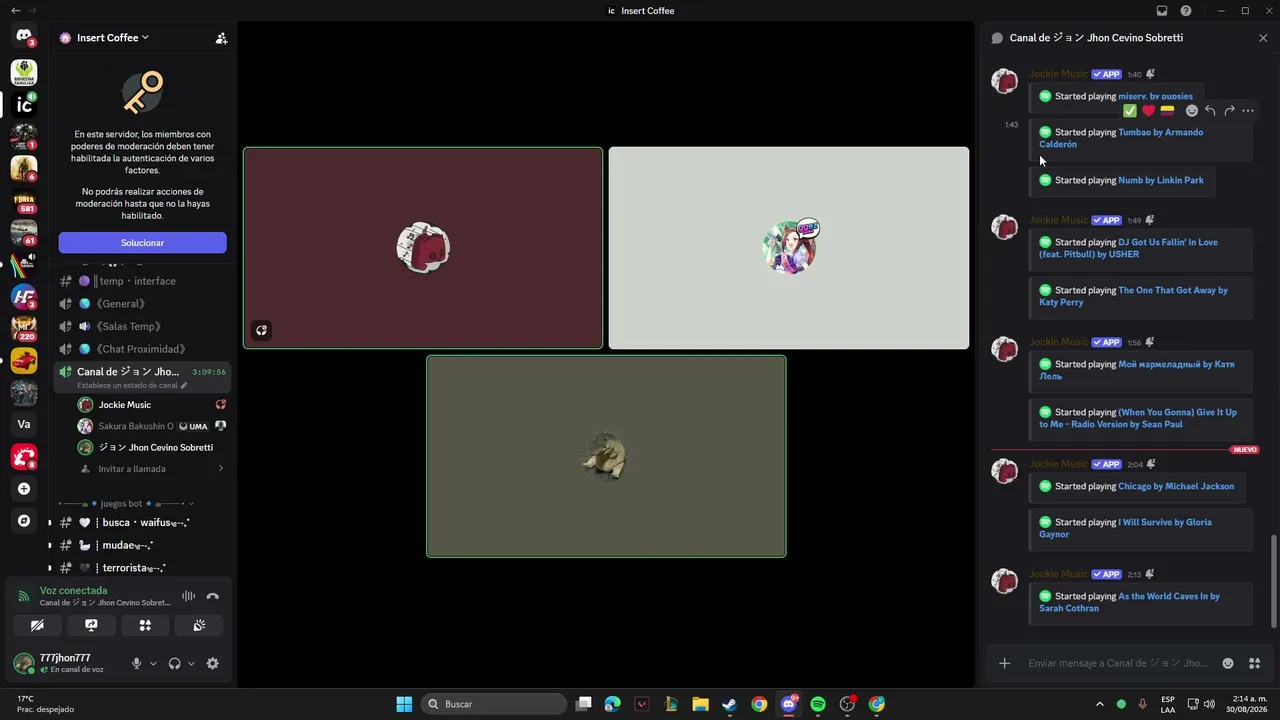Add white check mark reaction to message

coord(1130,111)
